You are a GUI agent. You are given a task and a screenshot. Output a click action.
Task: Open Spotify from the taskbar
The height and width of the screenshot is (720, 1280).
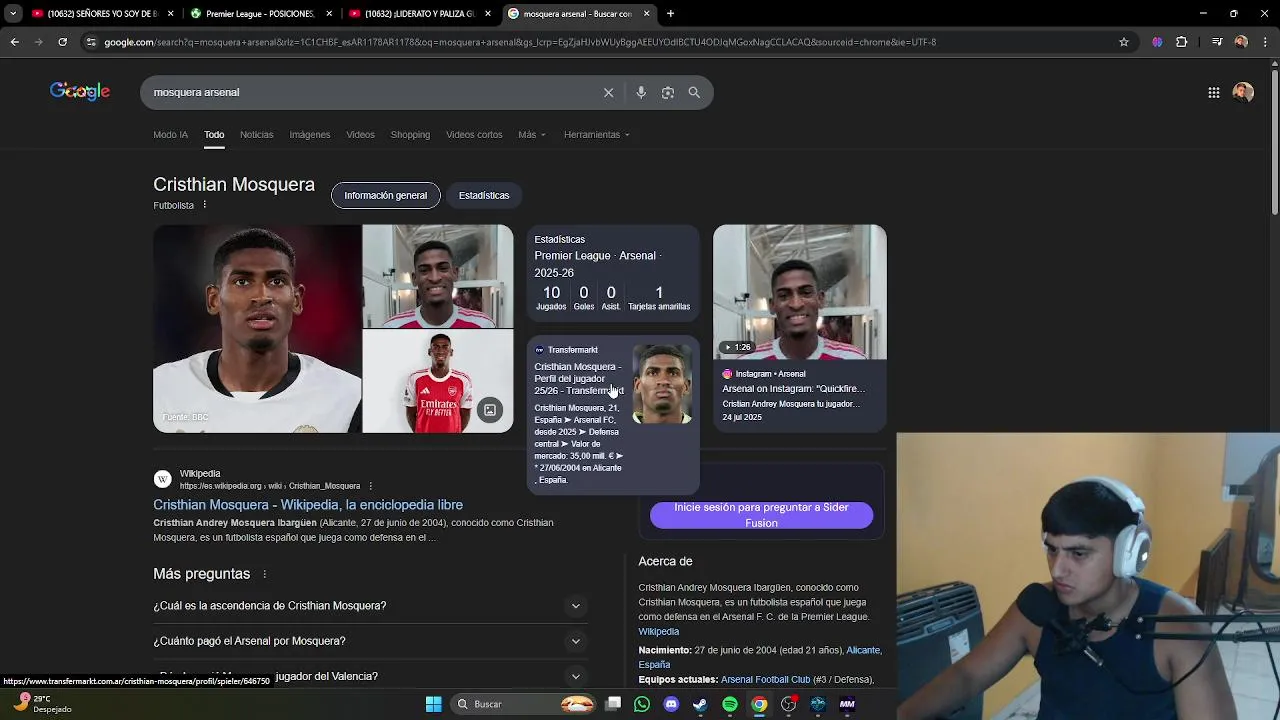point(730,704)
